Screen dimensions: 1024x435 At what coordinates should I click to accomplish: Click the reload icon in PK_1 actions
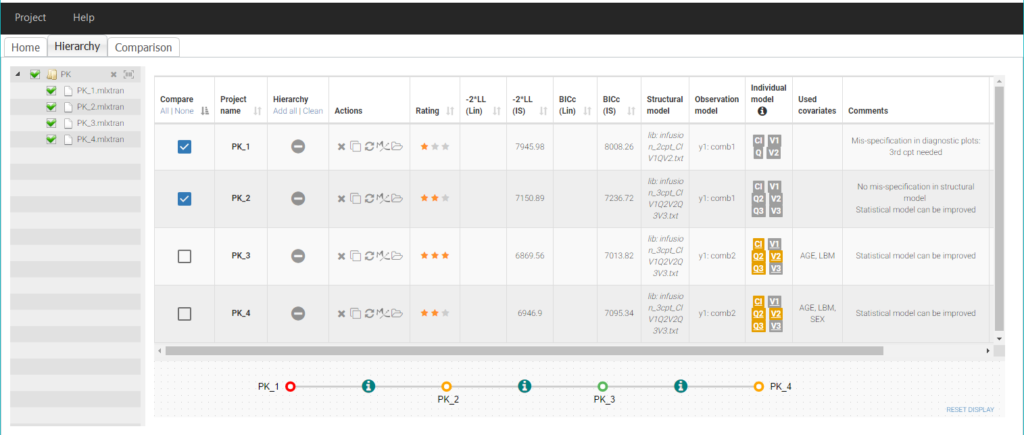[x=369, y=147]
